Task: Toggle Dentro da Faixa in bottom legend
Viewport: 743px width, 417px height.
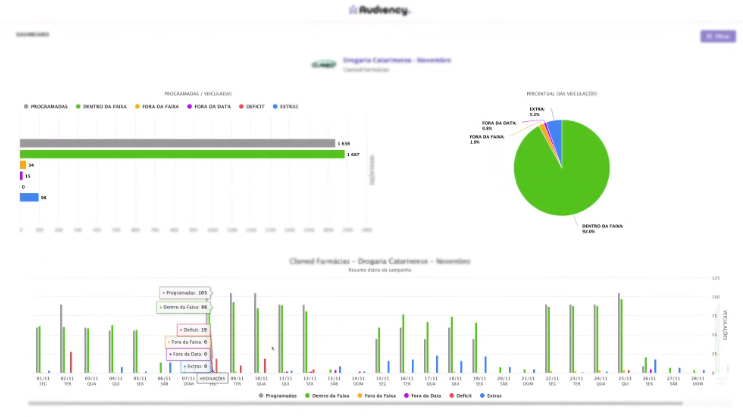Action: tap(327, 396)
